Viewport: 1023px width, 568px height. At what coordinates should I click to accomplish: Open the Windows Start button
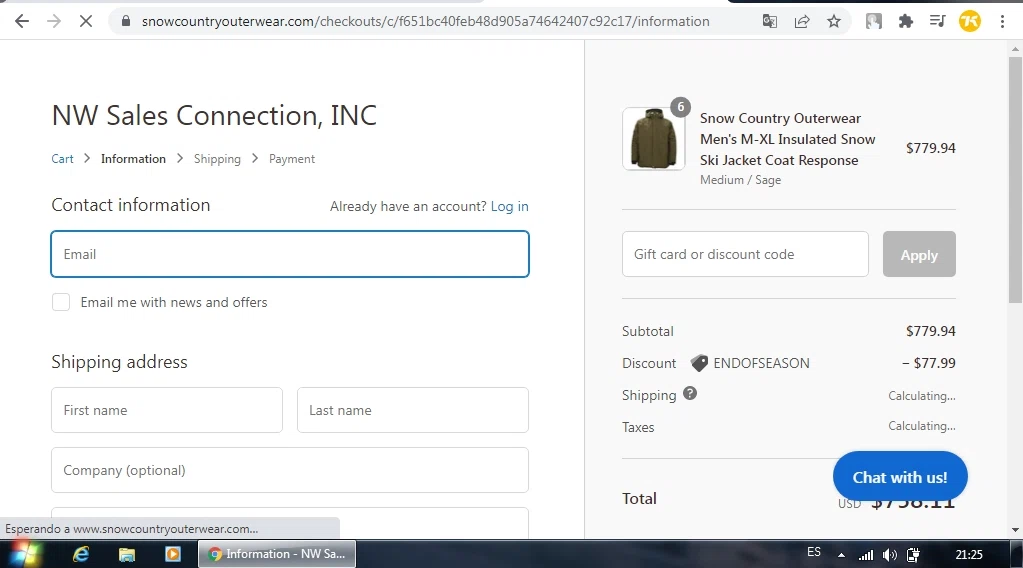point(23,554)
